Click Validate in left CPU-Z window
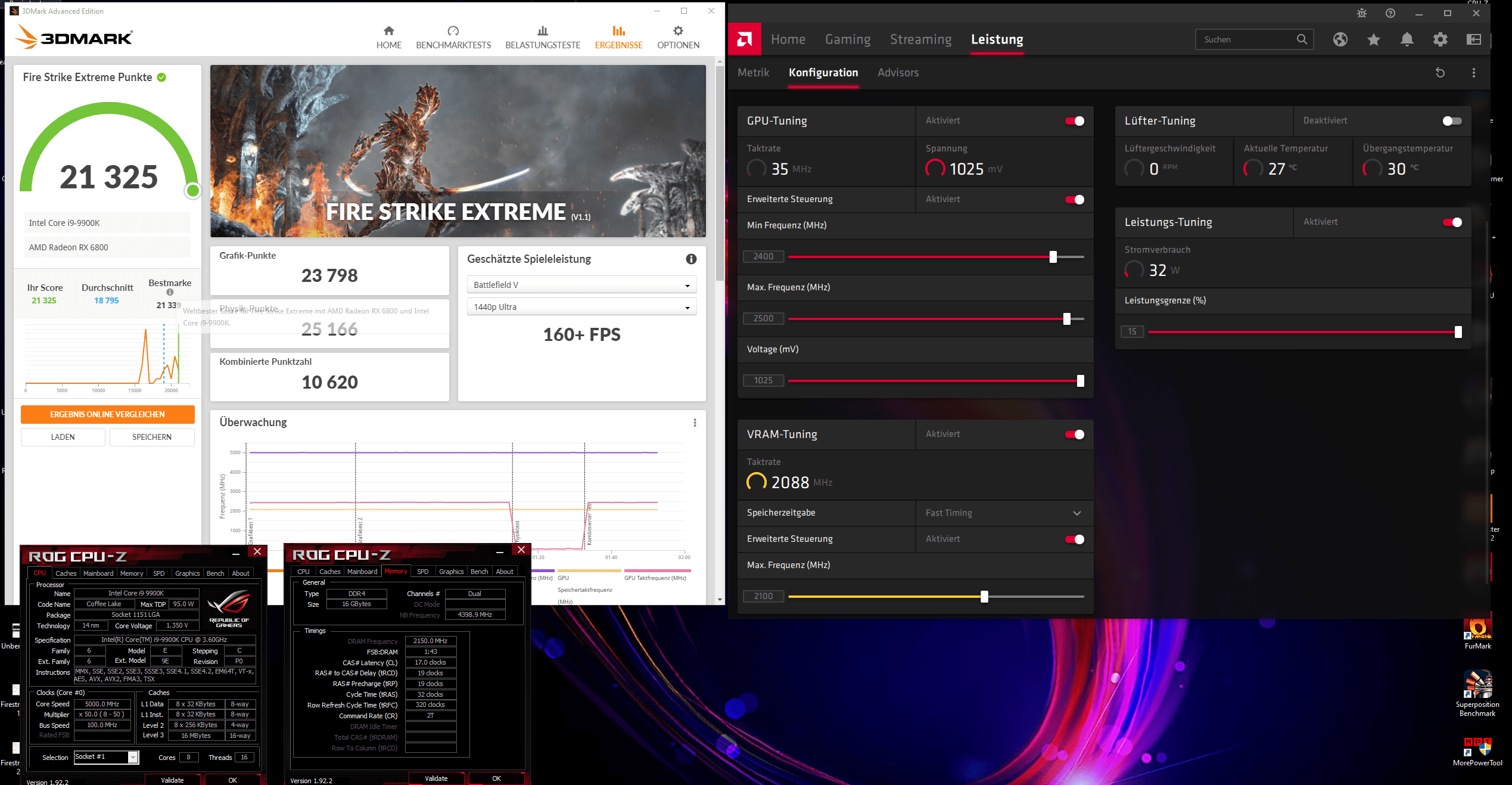1512x785 pixels. 172,780
